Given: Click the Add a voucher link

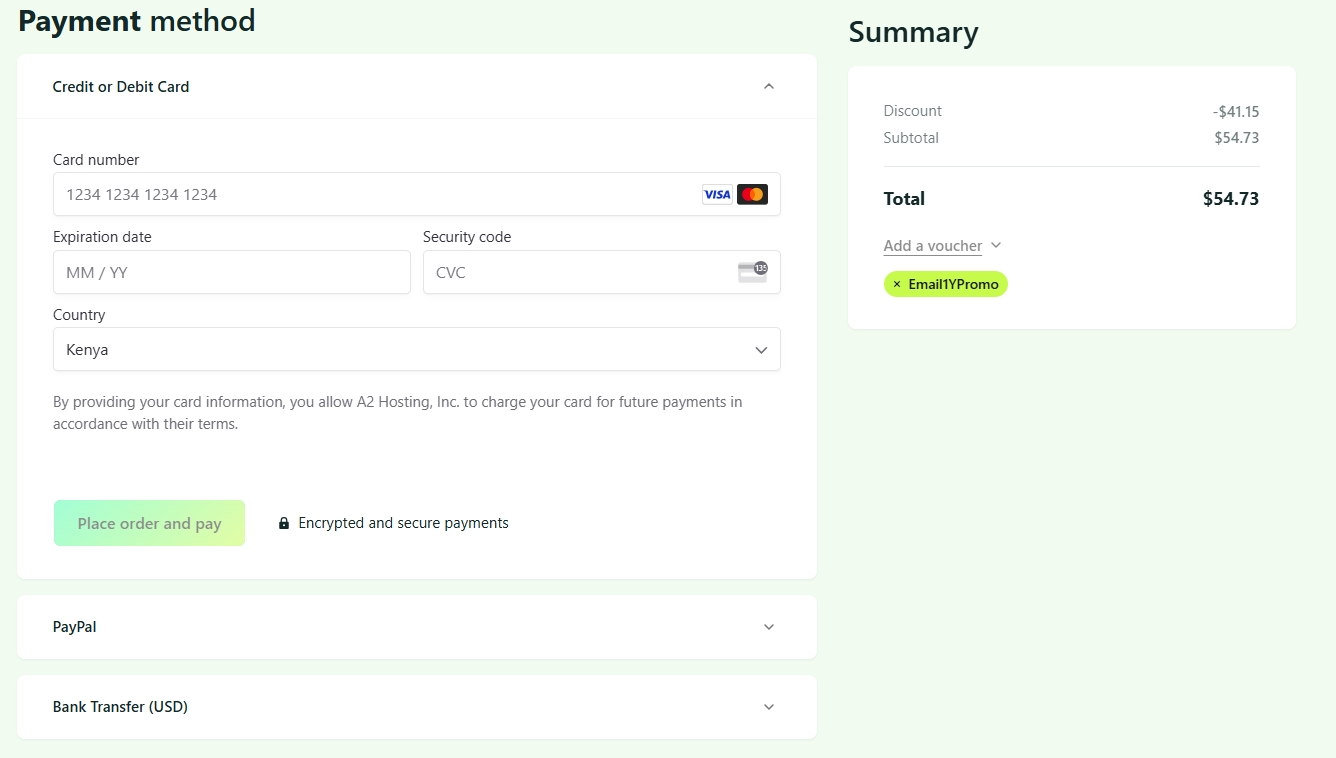Looking at the screenshot, I should coord(933,246).
